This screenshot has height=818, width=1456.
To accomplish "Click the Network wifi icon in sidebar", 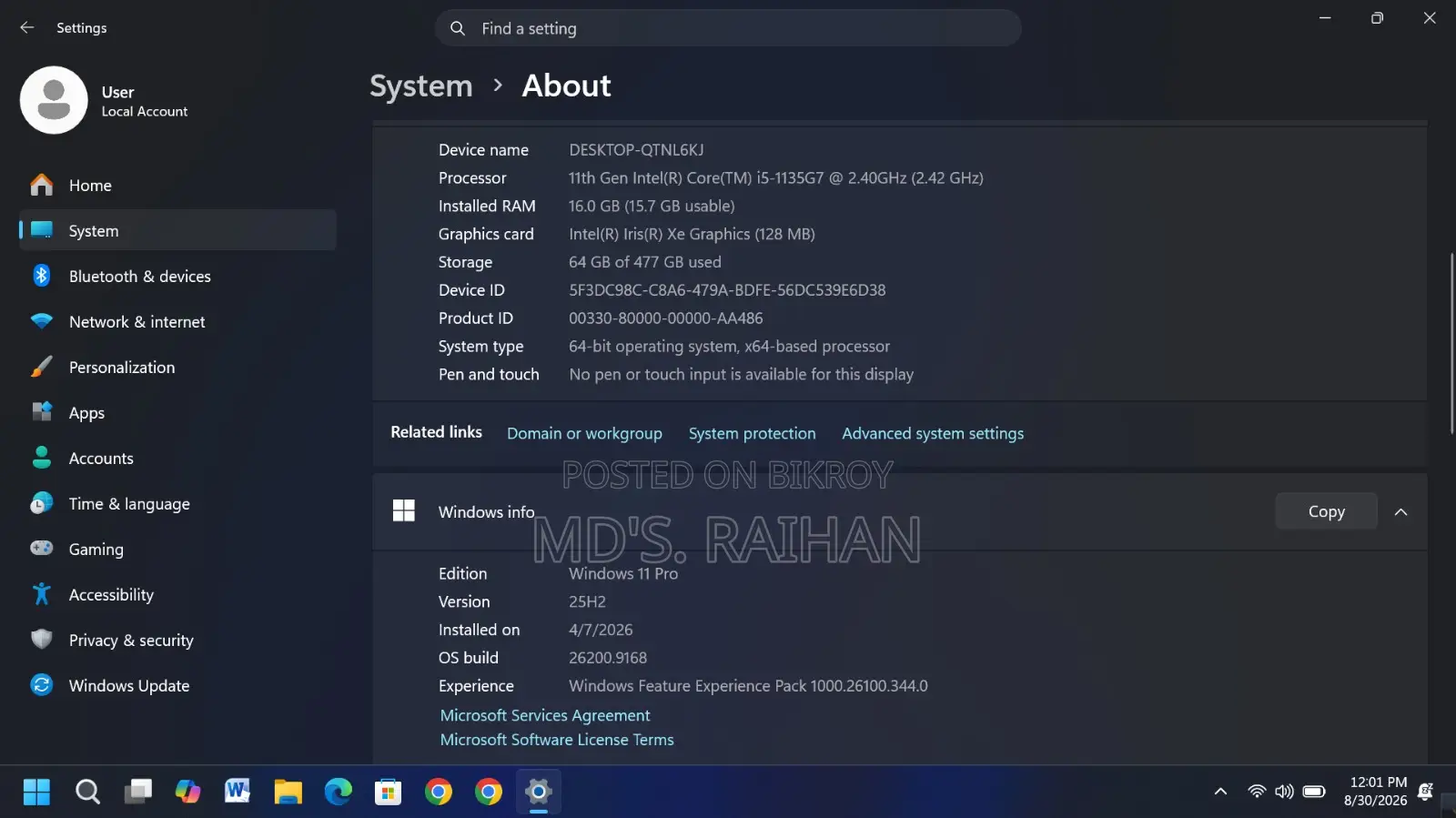I will coord(42,321).
